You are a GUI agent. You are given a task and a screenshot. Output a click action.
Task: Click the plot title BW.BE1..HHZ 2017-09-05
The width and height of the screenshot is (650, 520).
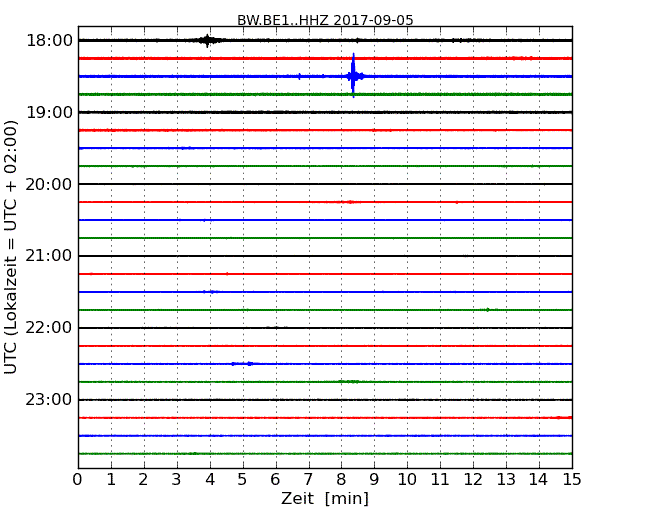pyautogui.click(x=325, y=20)
